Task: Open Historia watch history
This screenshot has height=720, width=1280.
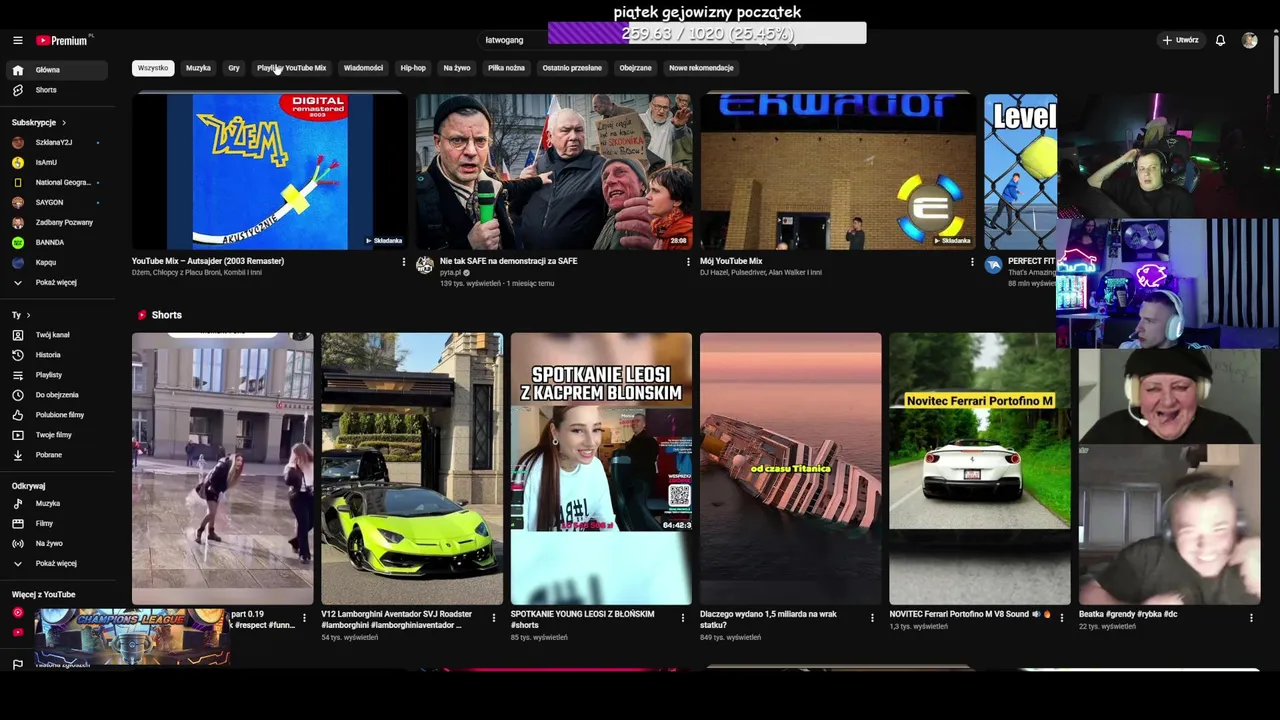Action: (57, 355)
